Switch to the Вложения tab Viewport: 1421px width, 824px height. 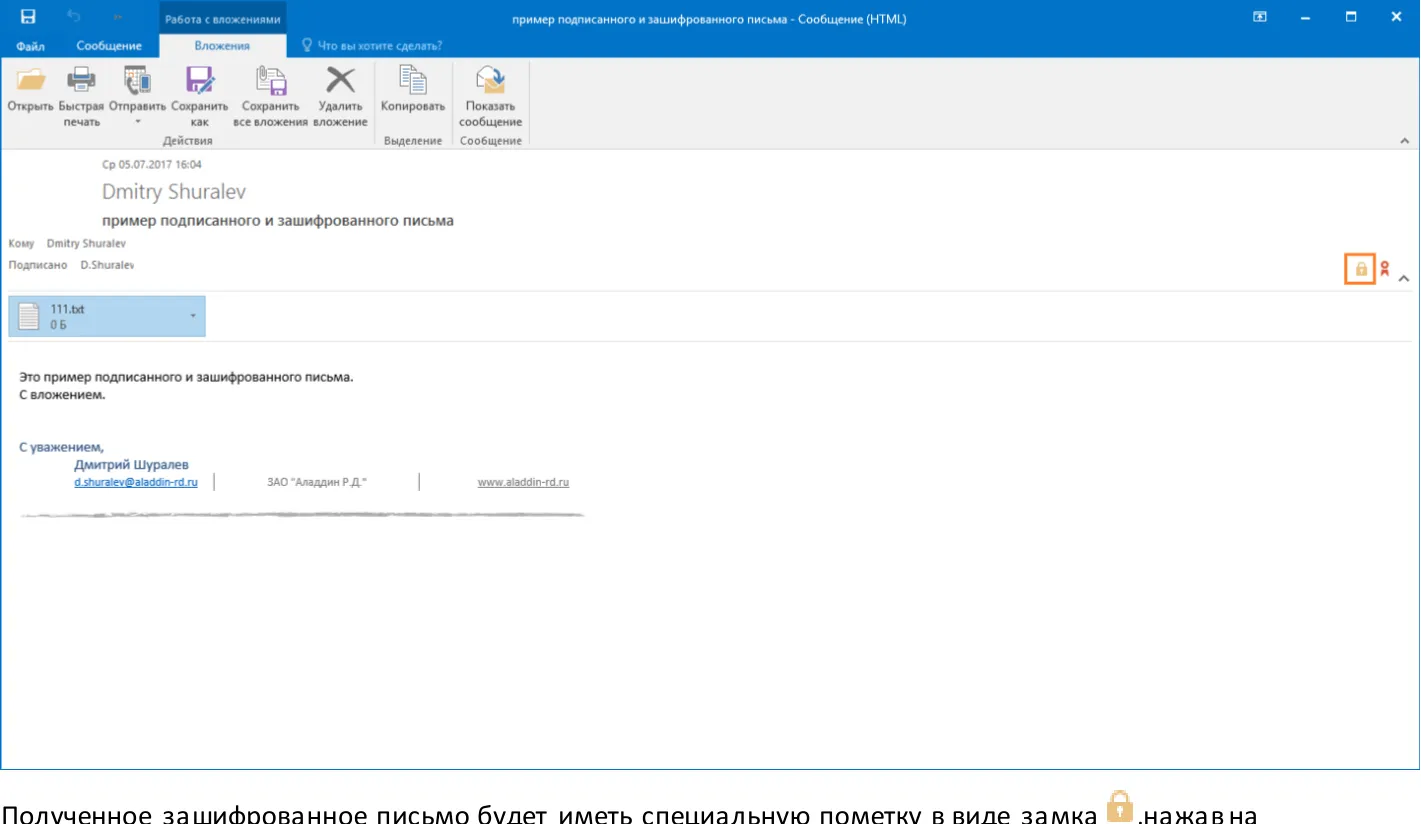223,46
